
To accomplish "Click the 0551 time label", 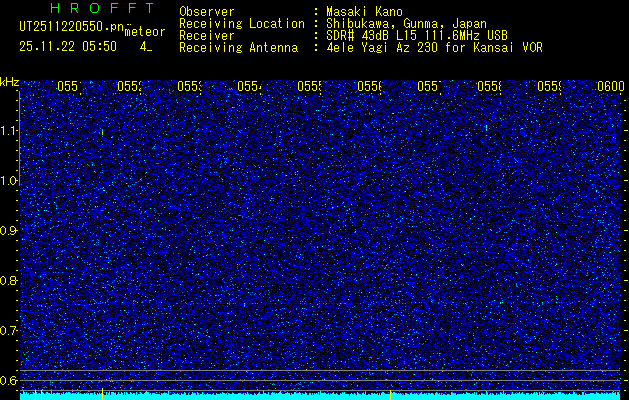I will pyautogui.click(x=69, y=86).
